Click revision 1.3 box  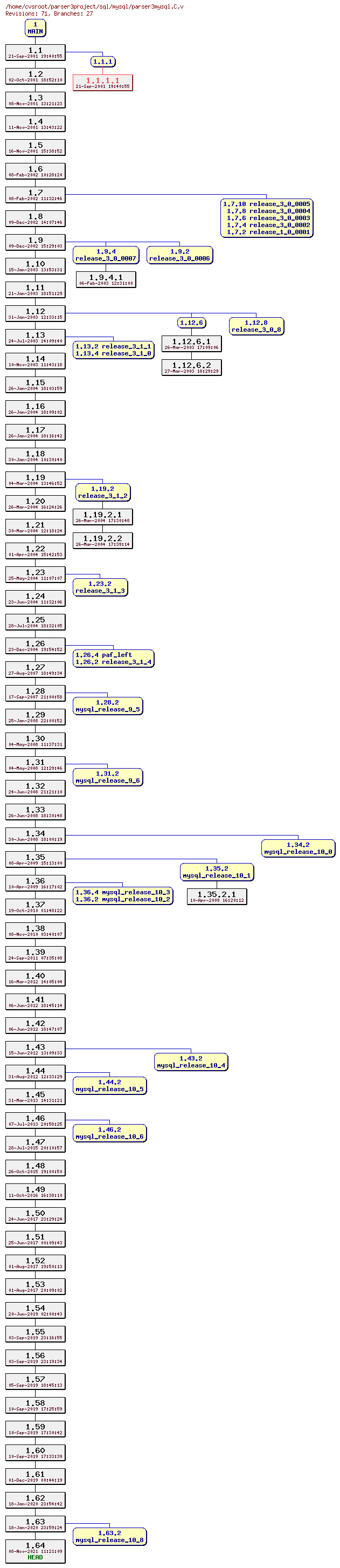coord(35,100)
